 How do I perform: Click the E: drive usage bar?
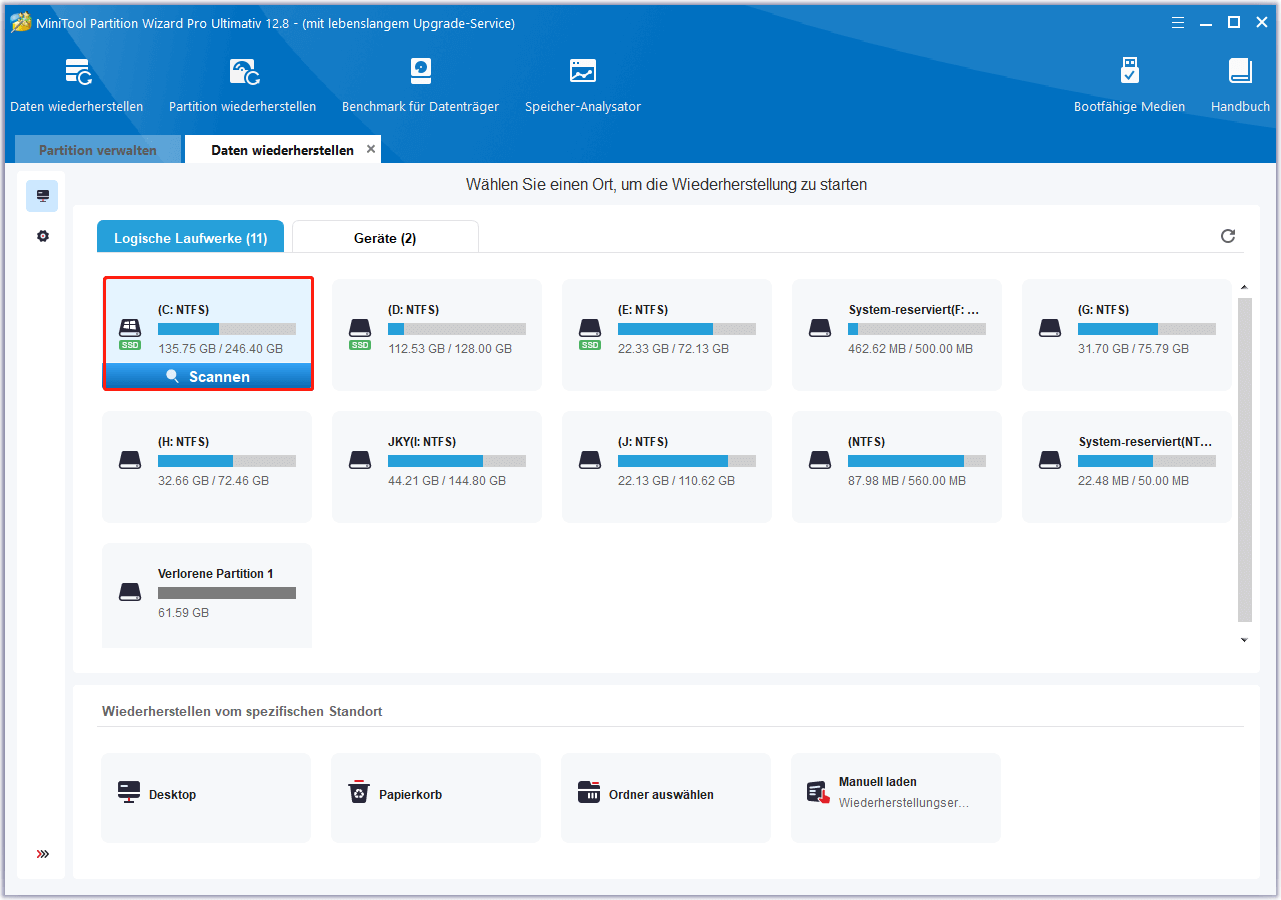click(687, 329)
